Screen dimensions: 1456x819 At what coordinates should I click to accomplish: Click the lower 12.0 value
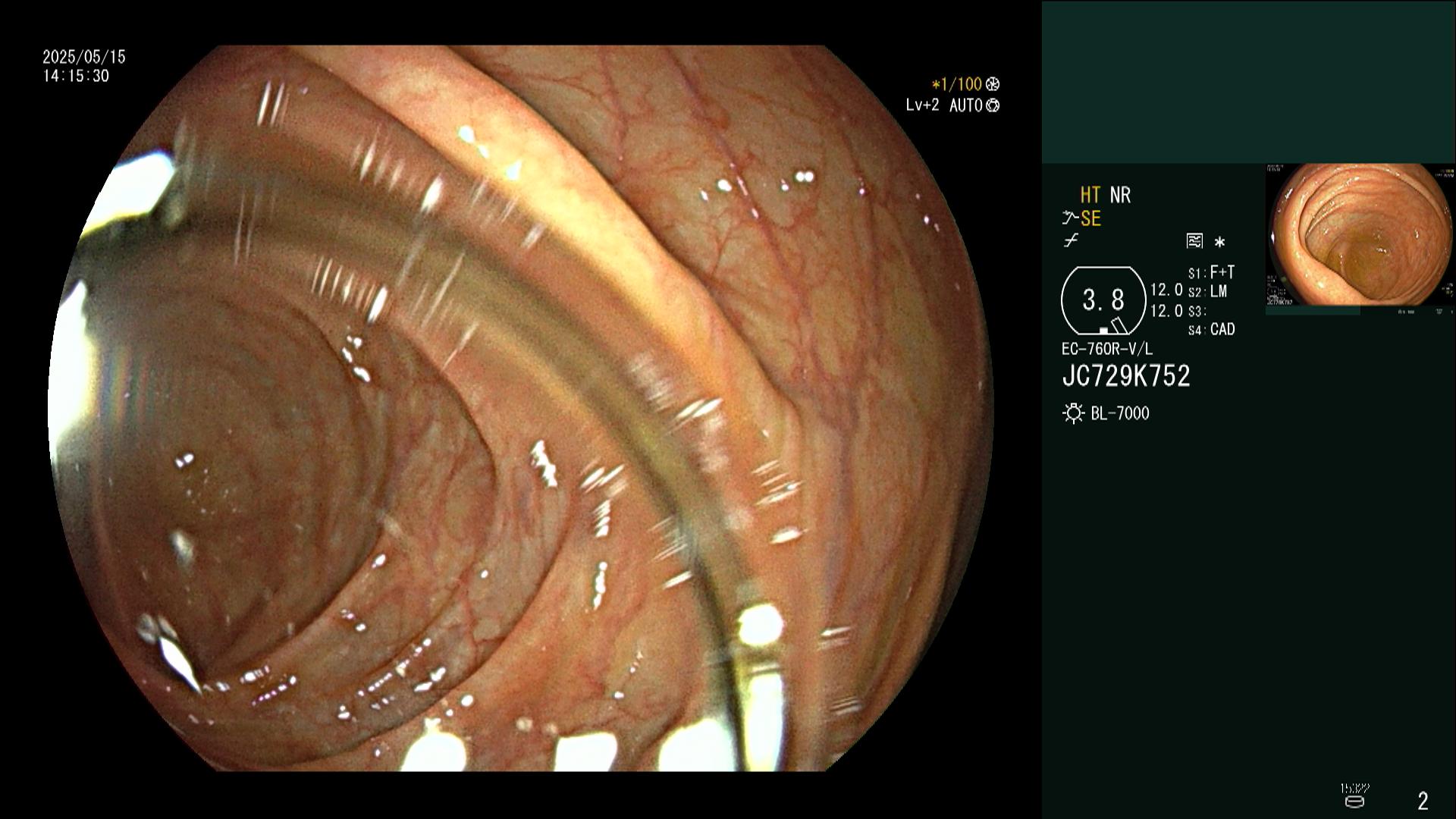pyautogui.click(x=1166, y=311)
